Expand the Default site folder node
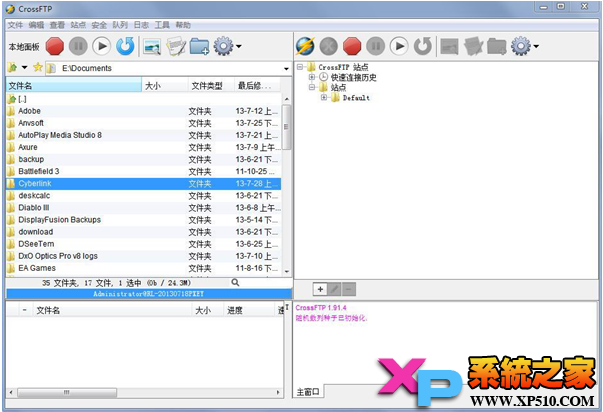Image resolution: width=603 pixels, height=412 pixels. click(x=324, y=98)
